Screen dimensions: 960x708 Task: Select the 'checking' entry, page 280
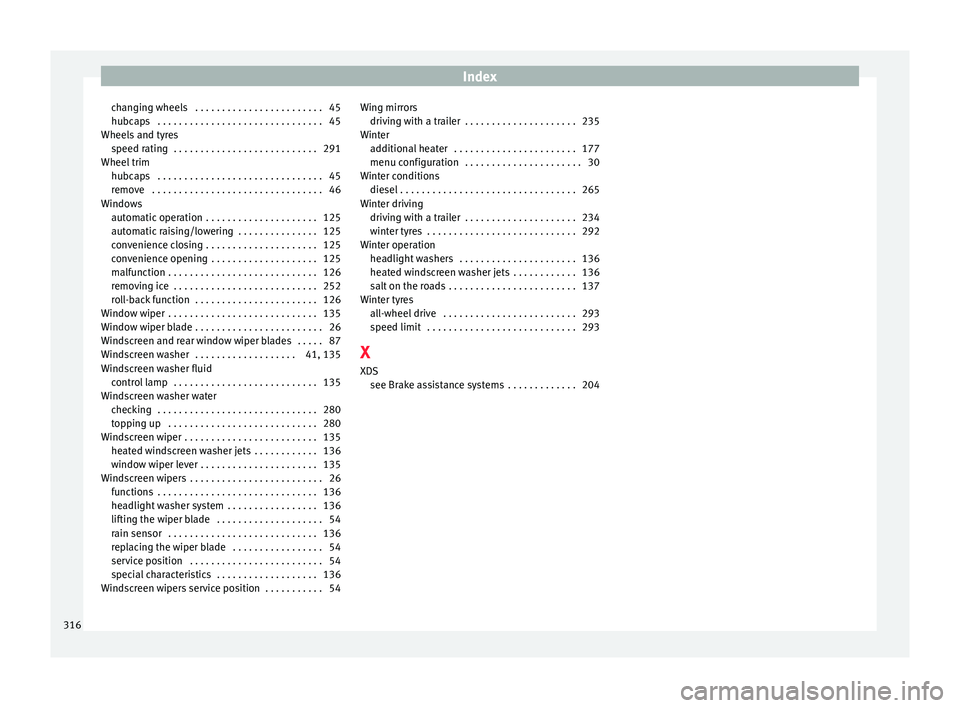click(226, 410)
